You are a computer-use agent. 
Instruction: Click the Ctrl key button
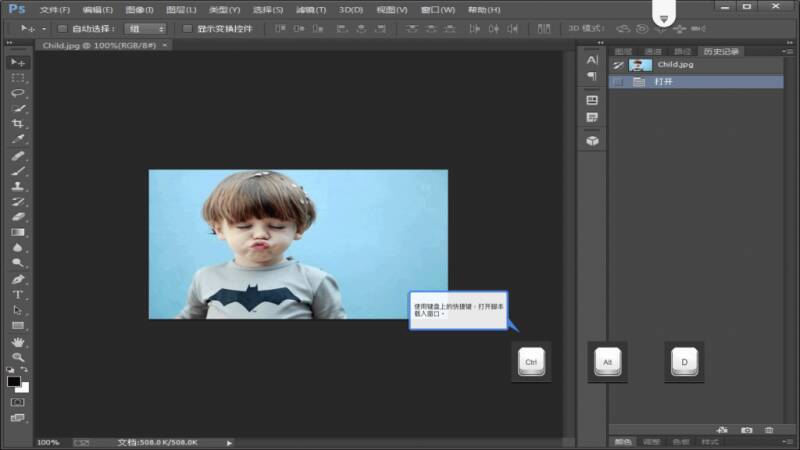point(531,362)
